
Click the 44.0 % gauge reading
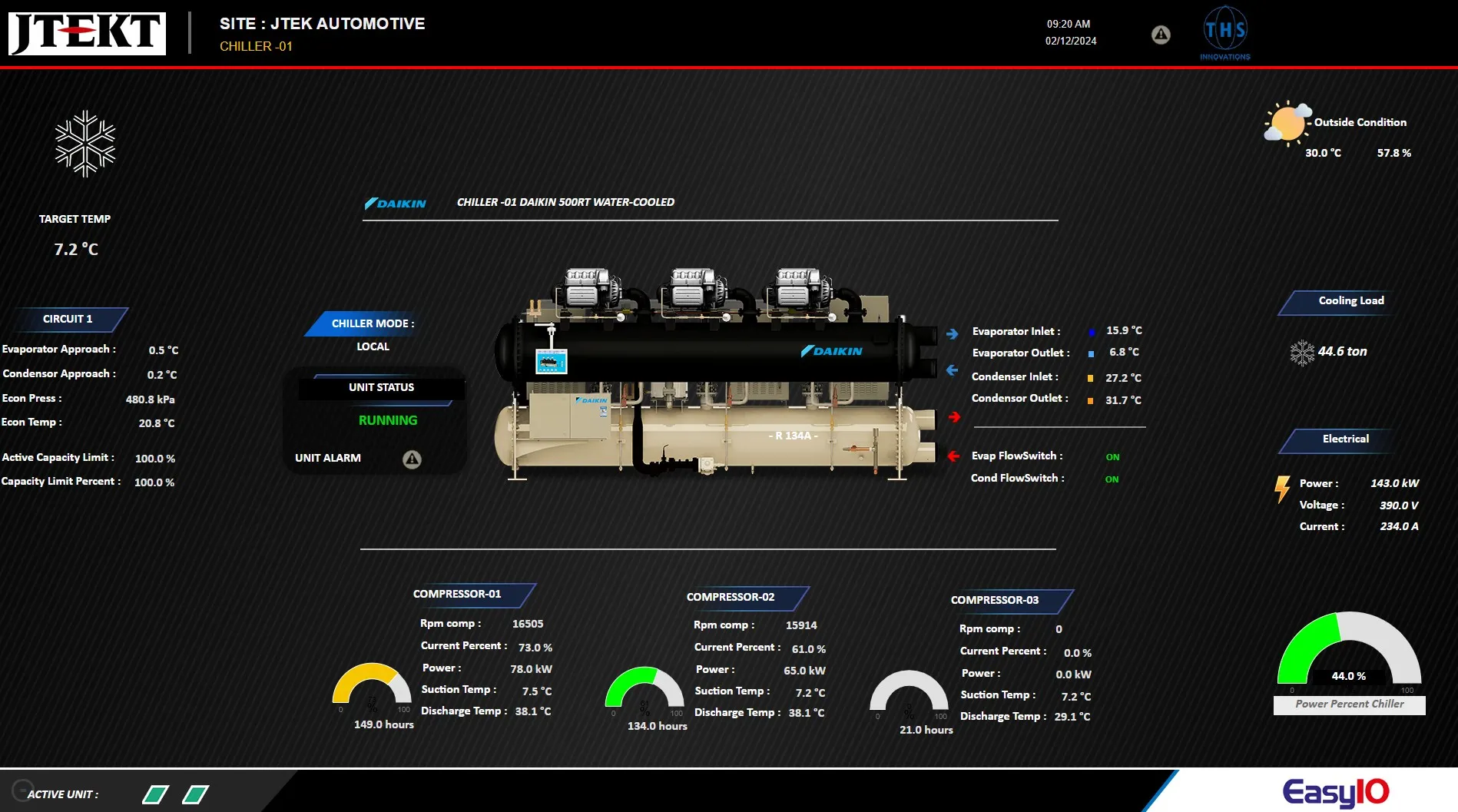pyautogui.click(x=1348, y=677)
